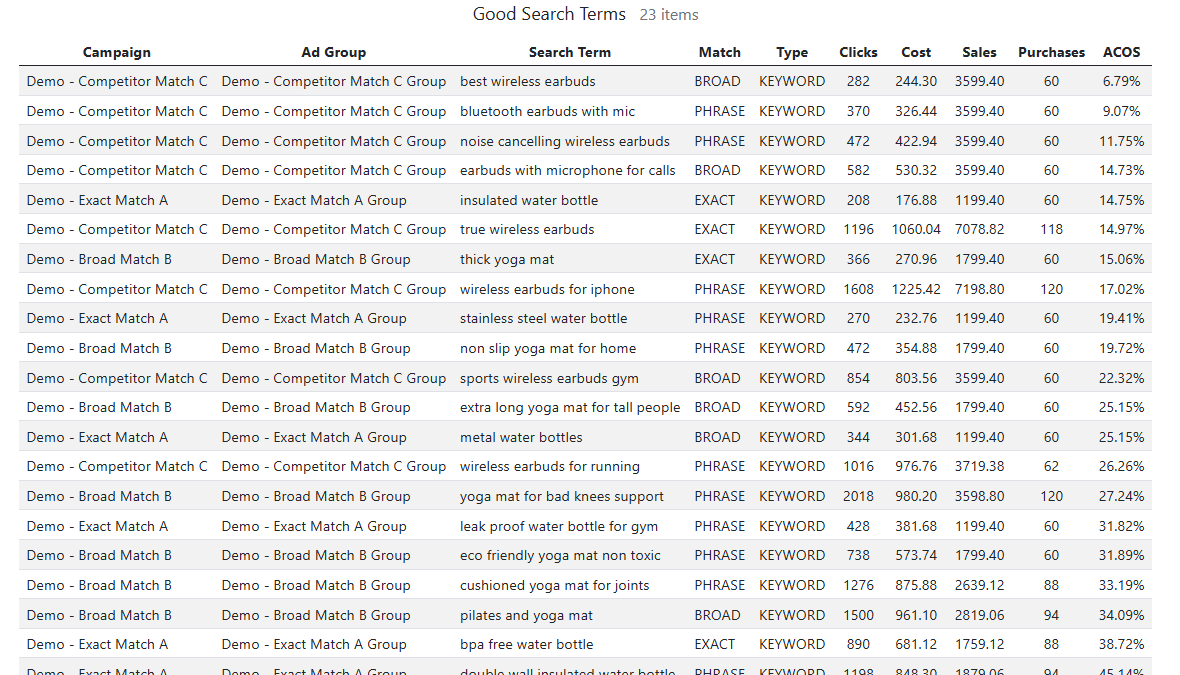This screenshot has height=675, width=1180.
Task: Select the 'true wireless earbuds' row
Action: (x=527, y=229)
